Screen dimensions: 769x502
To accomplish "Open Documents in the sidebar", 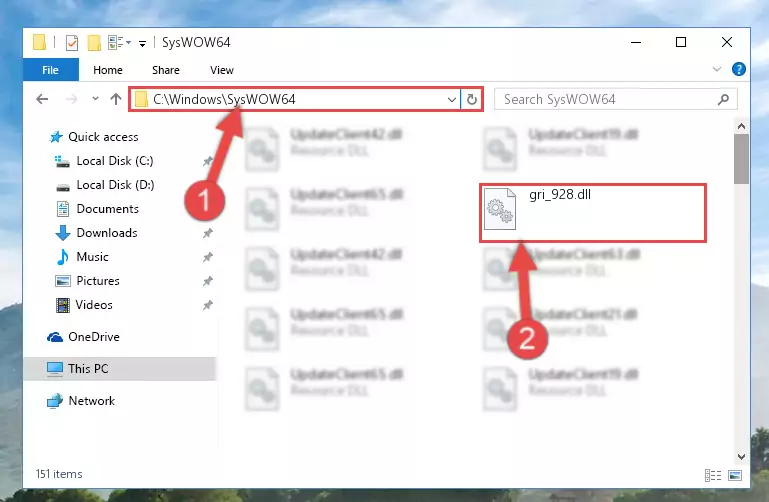I will (x=107, y=209).
